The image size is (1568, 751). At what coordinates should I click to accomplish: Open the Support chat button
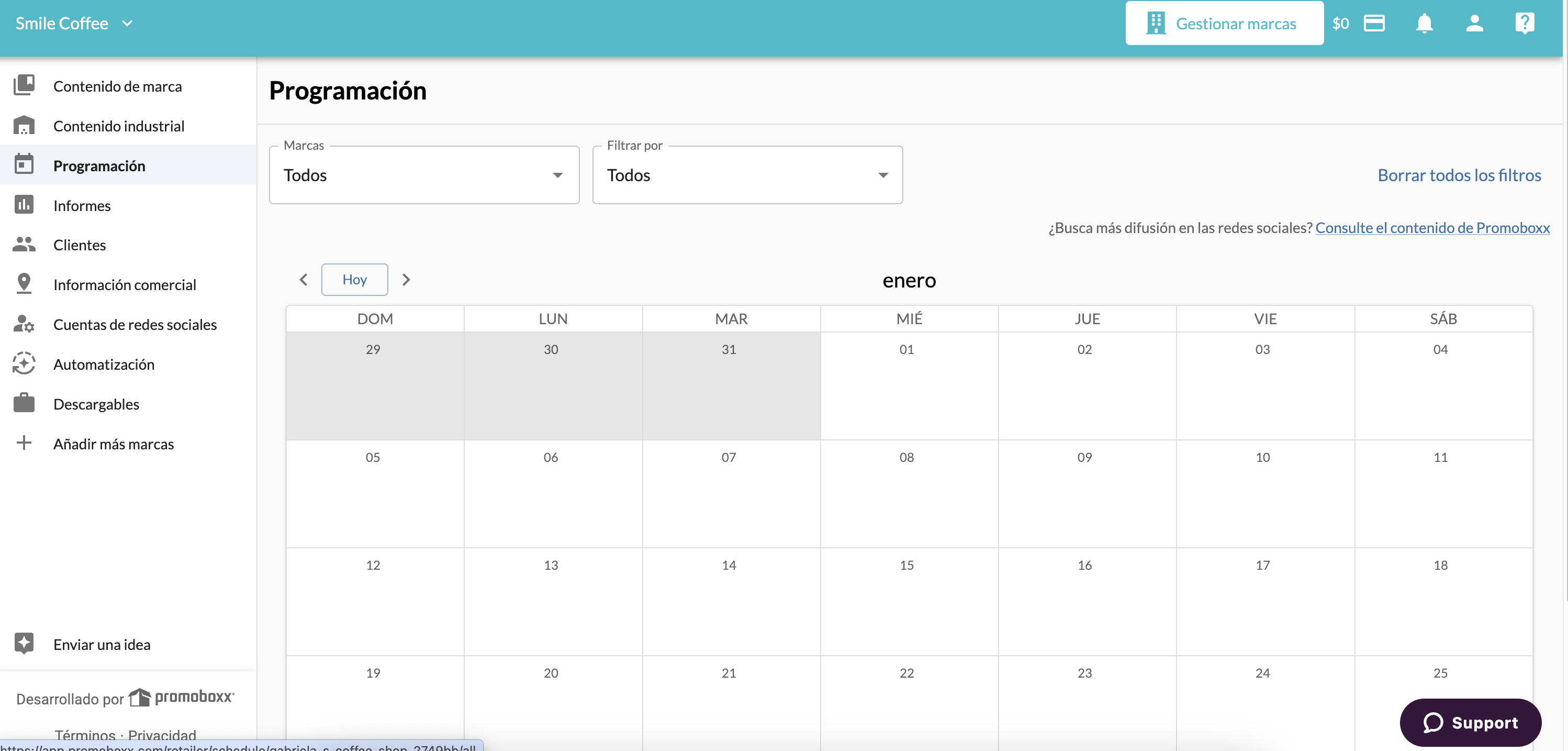[1471, 722]
